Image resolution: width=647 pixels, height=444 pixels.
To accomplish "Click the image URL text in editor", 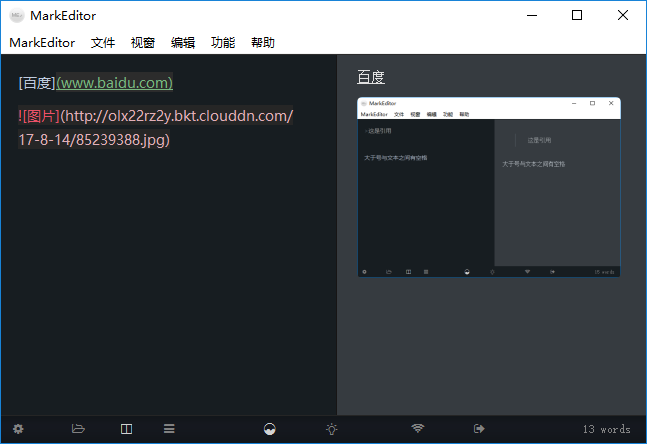I will (177, 116).
